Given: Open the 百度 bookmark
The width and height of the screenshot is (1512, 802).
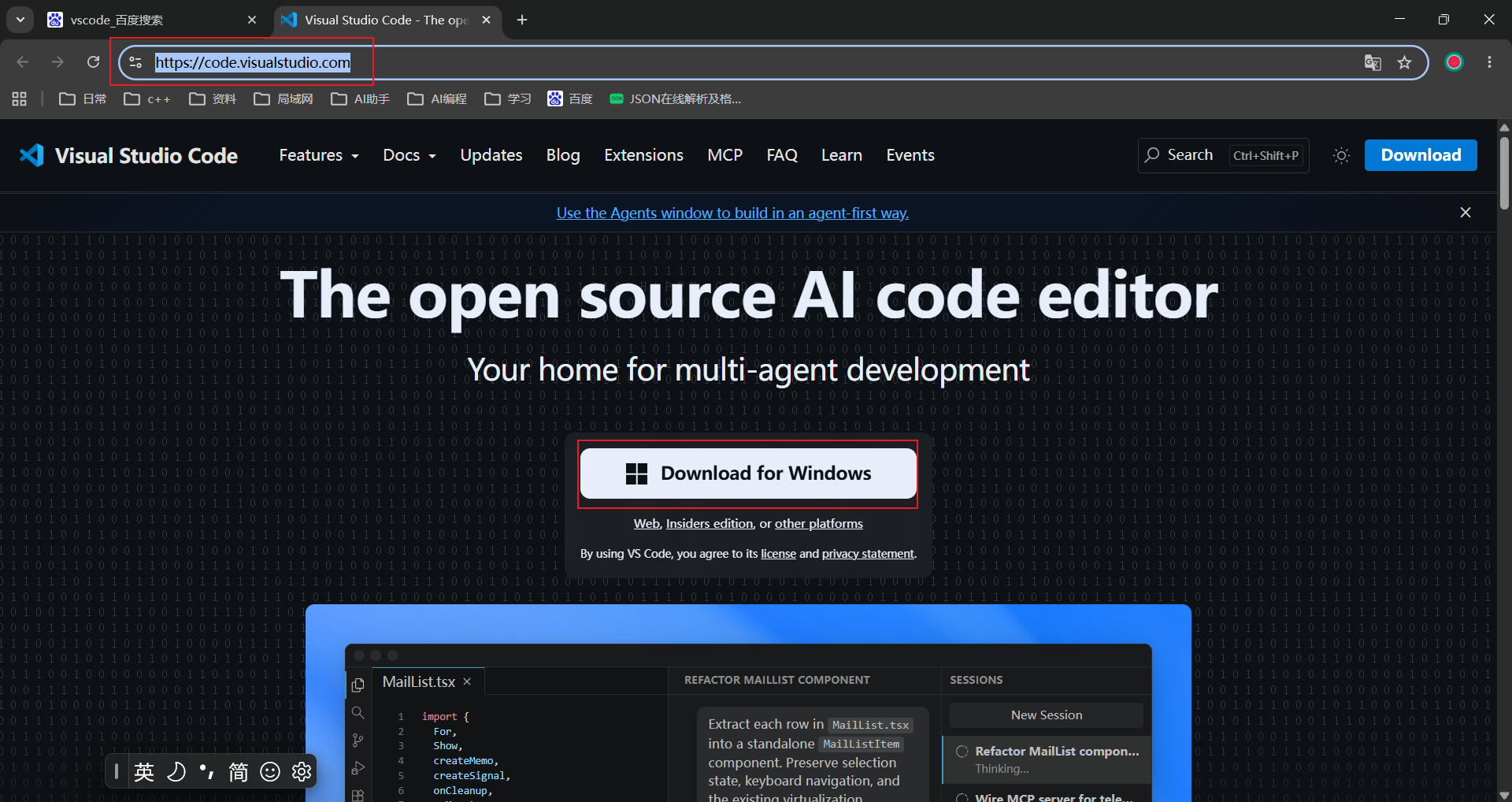Looking at the screenshot, I should click(x=570, y=98).
